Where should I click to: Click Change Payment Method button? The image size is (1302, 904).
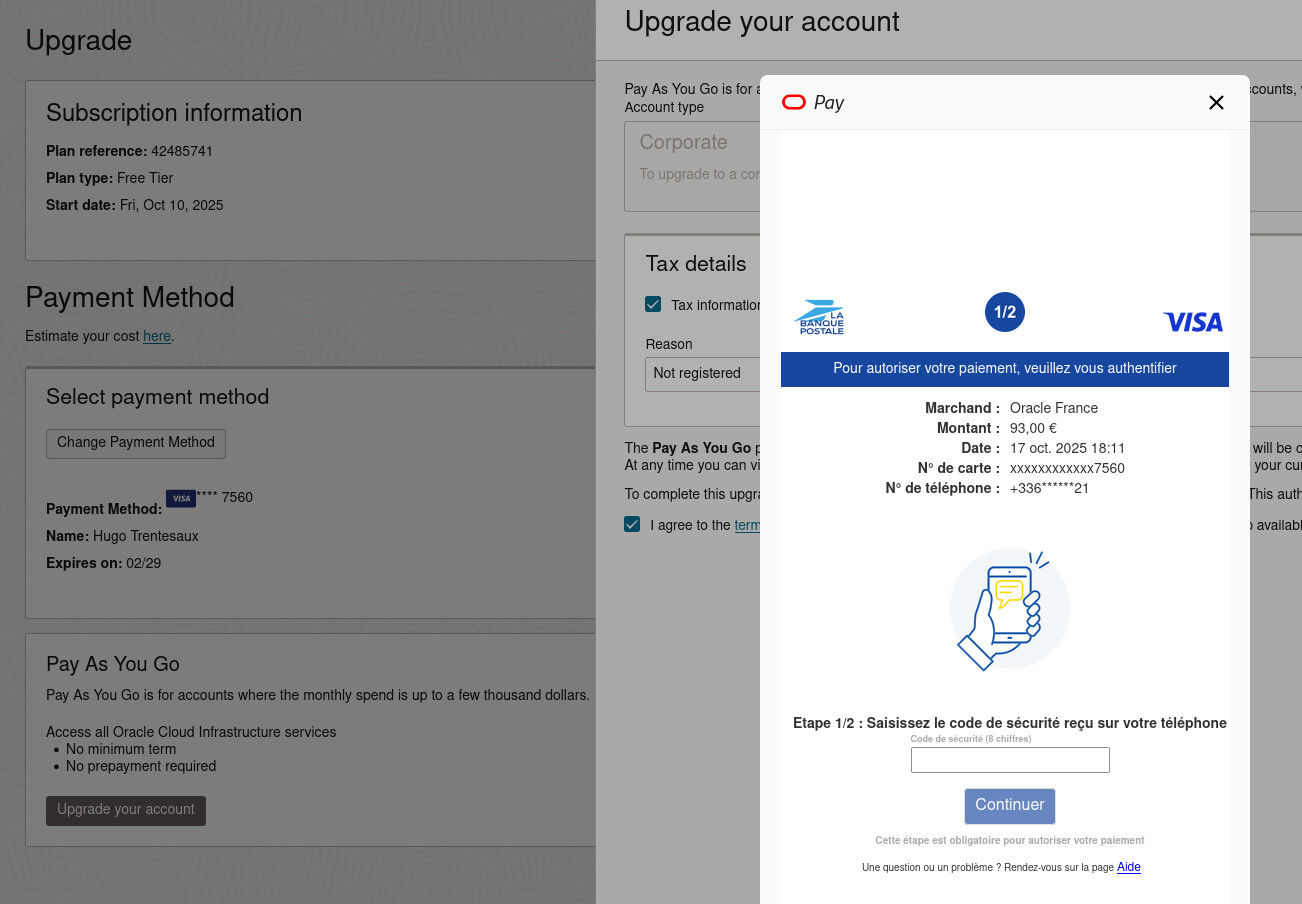click(136, 443)
